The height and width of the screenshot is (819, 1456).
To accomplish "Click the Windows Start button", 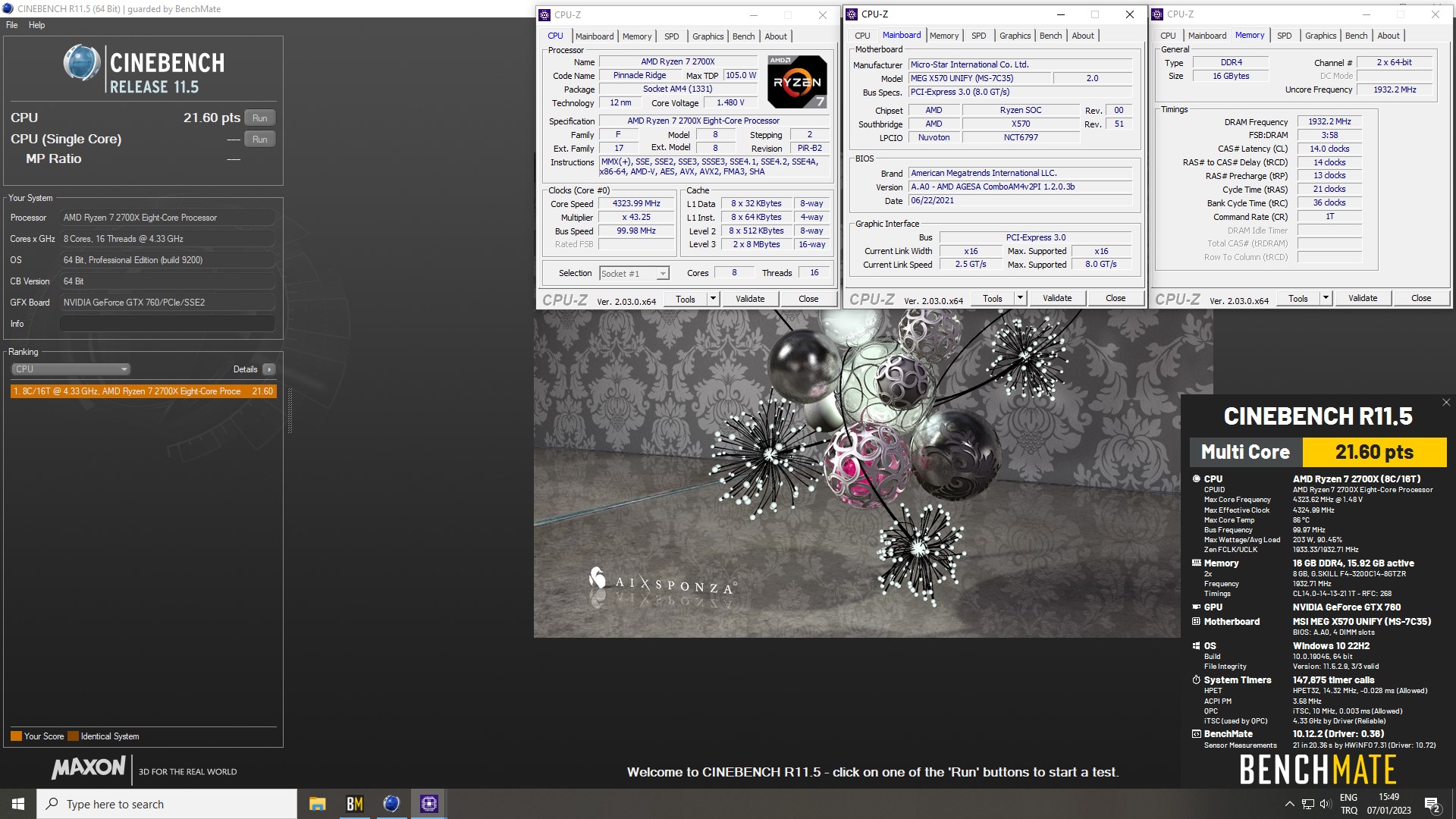I will [x=18, y=804].
